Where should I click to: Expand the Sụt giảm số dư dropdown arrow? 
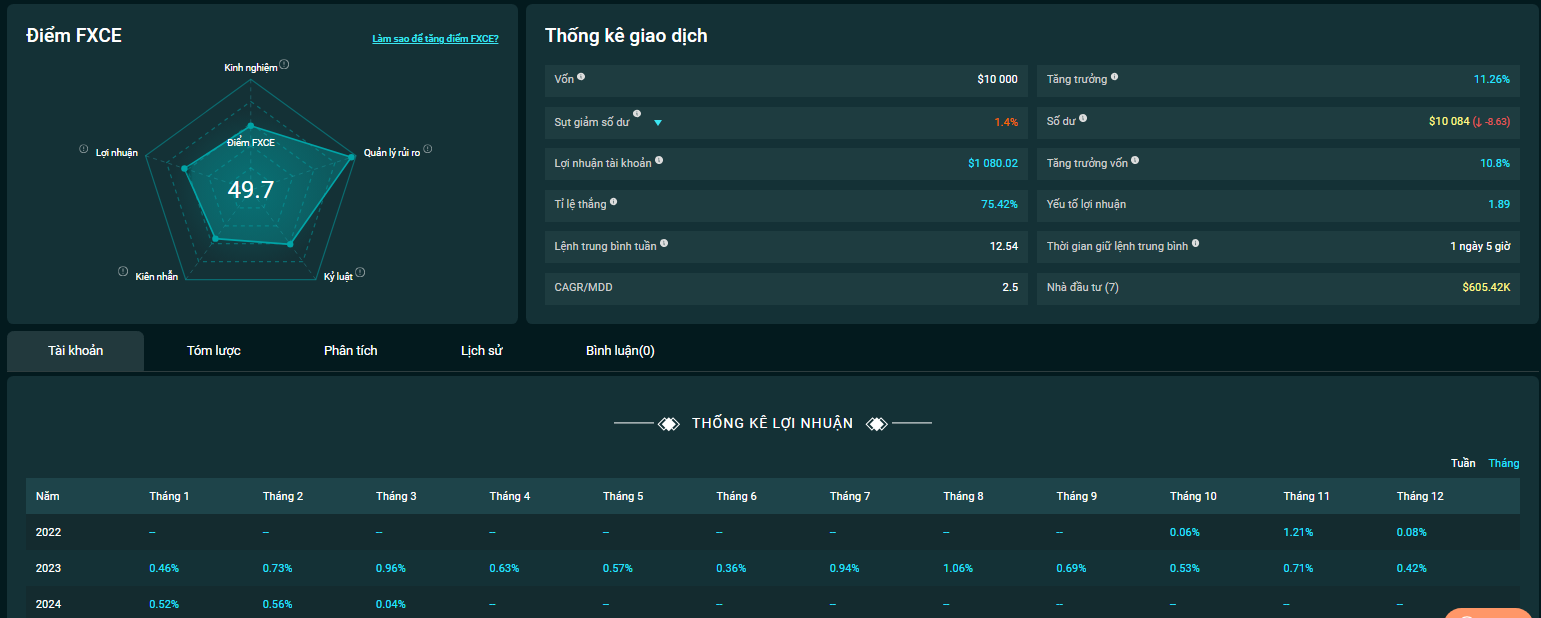coord(658,123)
